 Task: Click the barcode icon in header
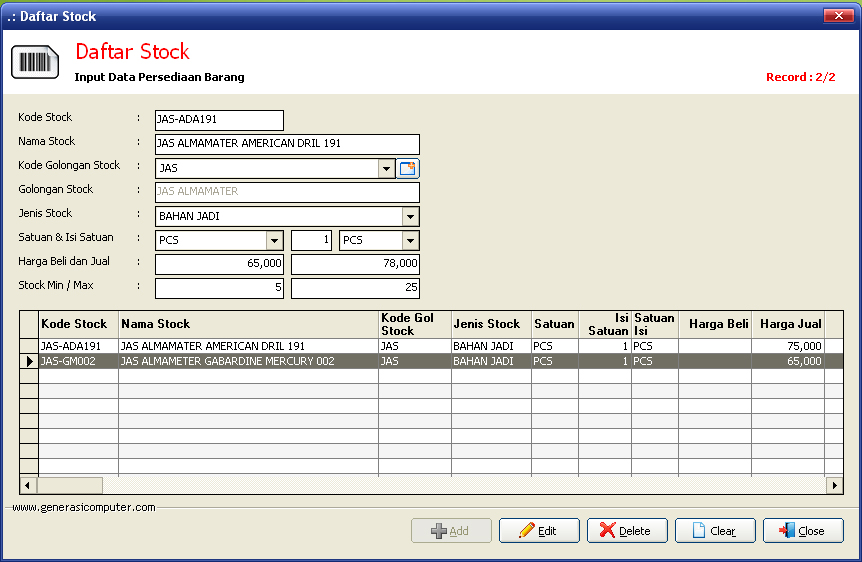35,62
